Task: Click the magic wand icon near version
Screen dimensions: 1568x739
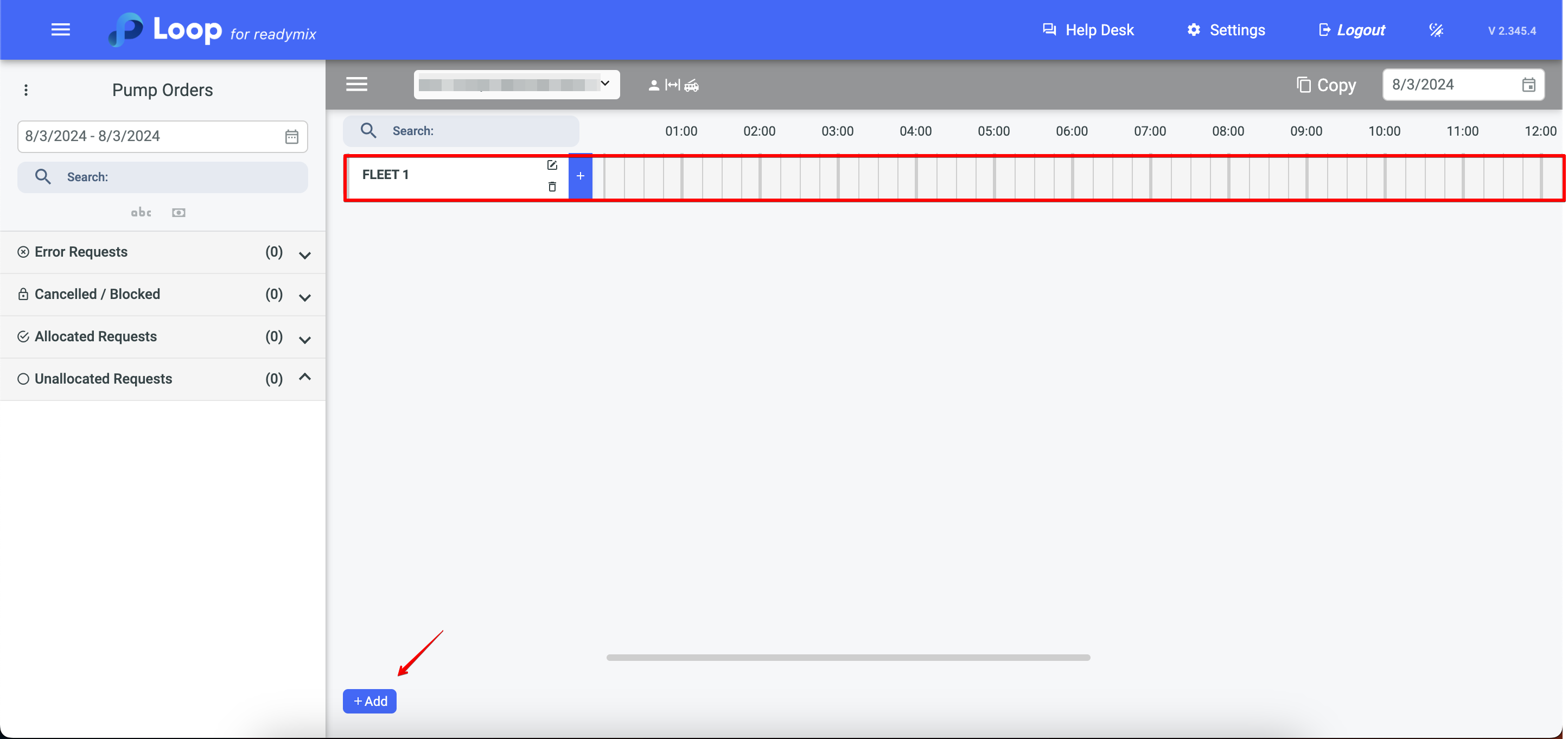Action: point(1436,30)
